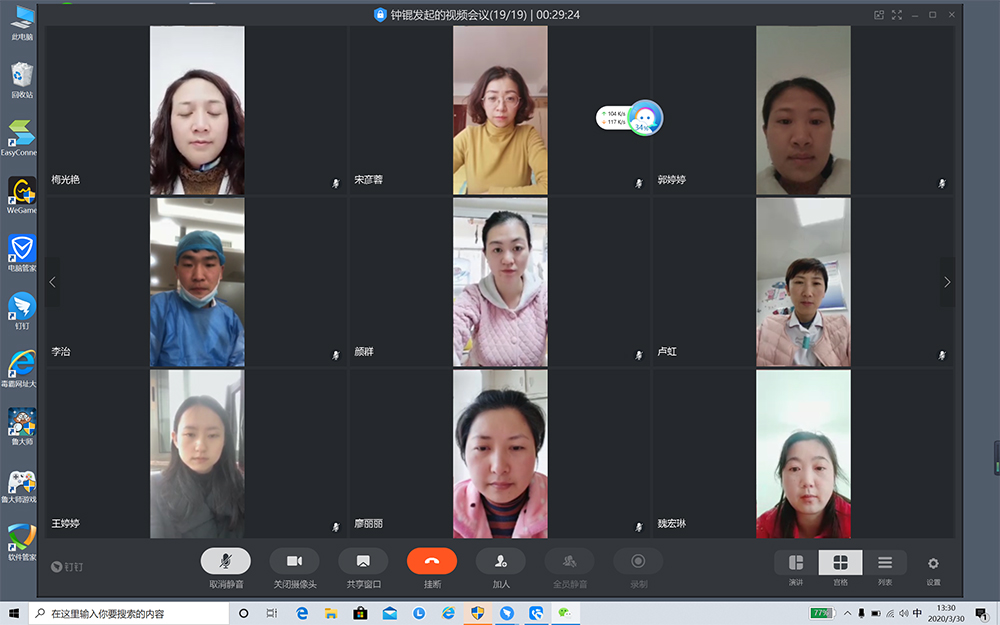Viewport: 1000px width, 625px height.
Task: Open the 钉钉 desktop shortcut
Action: (x=21, y=308)
